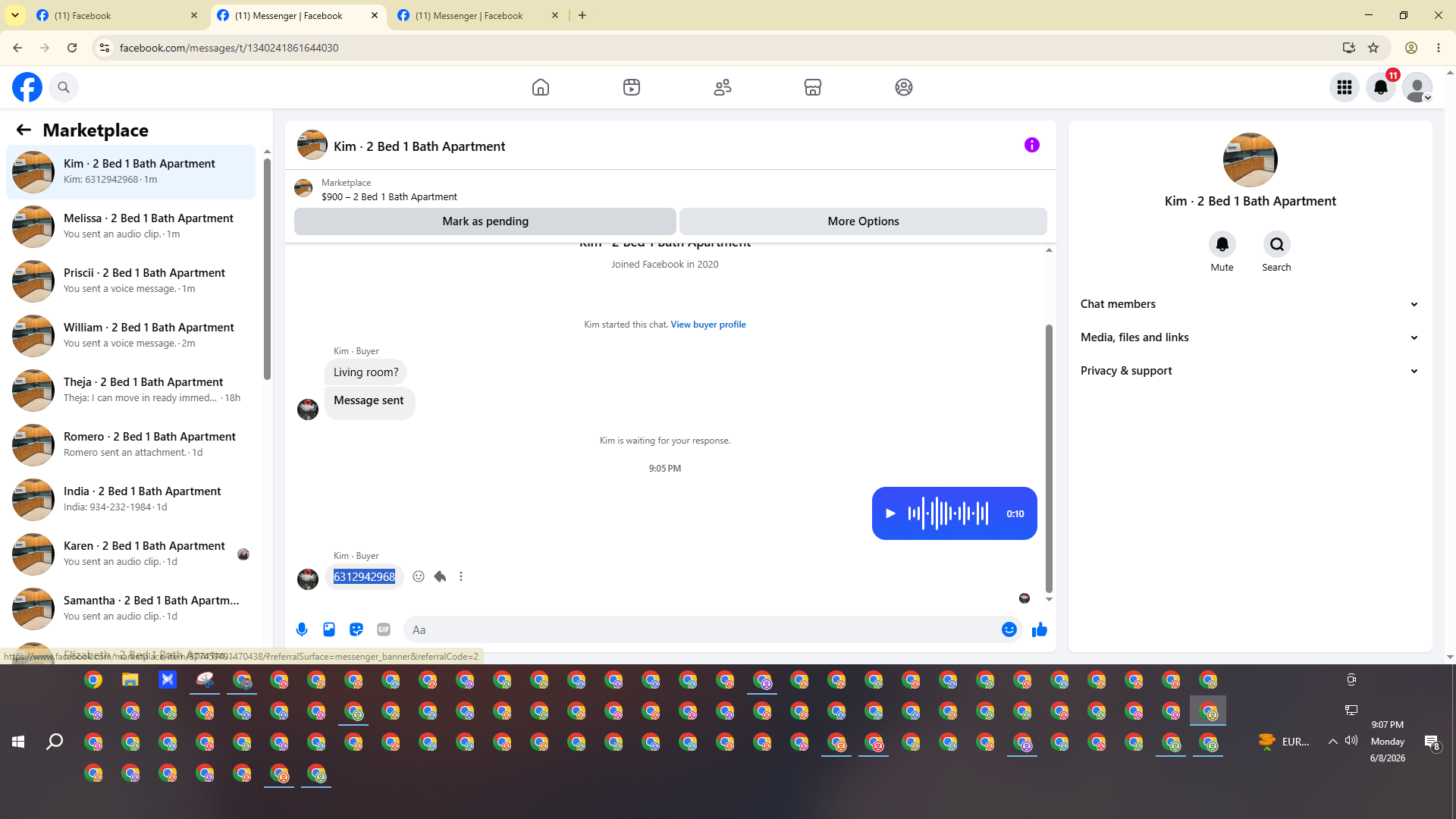Open Kim's conversation in the chat list
Image resolution: width=1456 pixels, height=819 pixels.
click(x=131, y=172)
